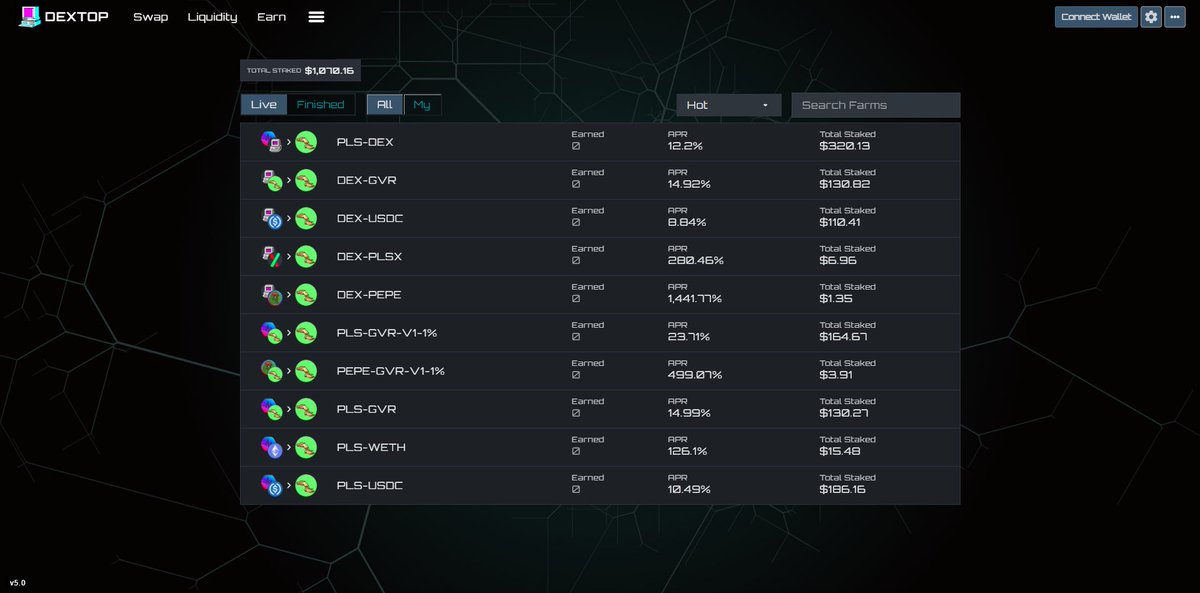Screen dimensions: 1200x593
Task: Expand the DEX-PLSX farm row
Action: coord(600,257)
